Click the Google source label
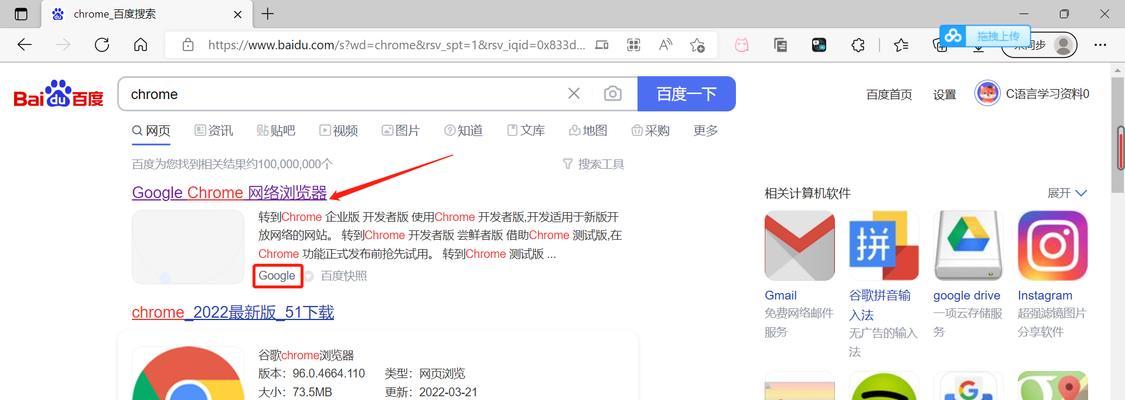Image resolution: width=1125 pixels, height=400 pixels. point(277,275)
